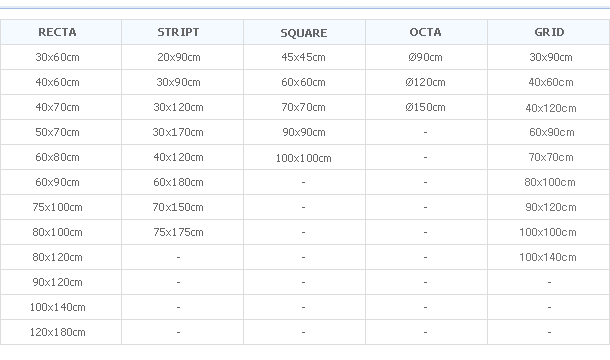This screenshot has width=610, height=360.
Task: Select the 45x45cm cell under SQUARE
Action: (x=304, y=57)
